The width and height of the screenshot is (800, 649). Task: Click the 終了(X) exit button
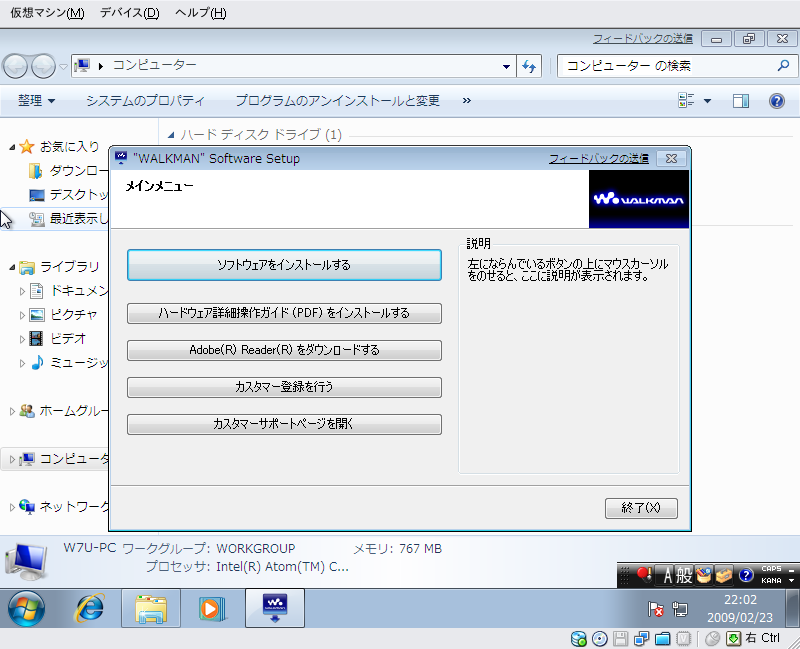point(641,508)
